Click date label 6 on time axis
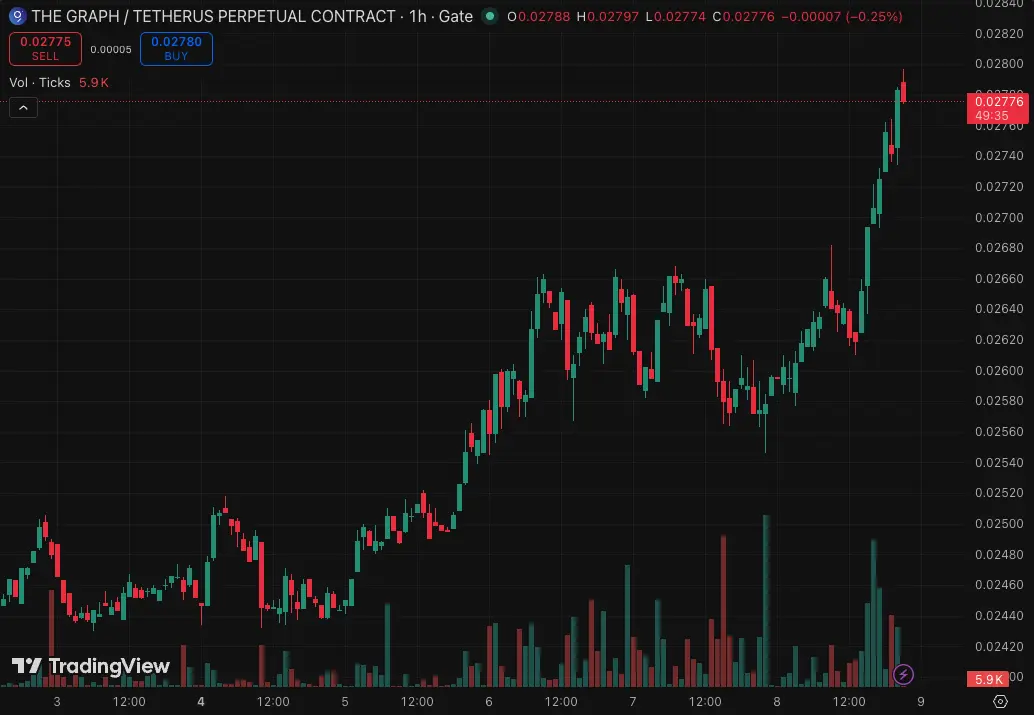Image resolution: width=1034 pixels, height=715 pixels. click(x=489, y=701)
